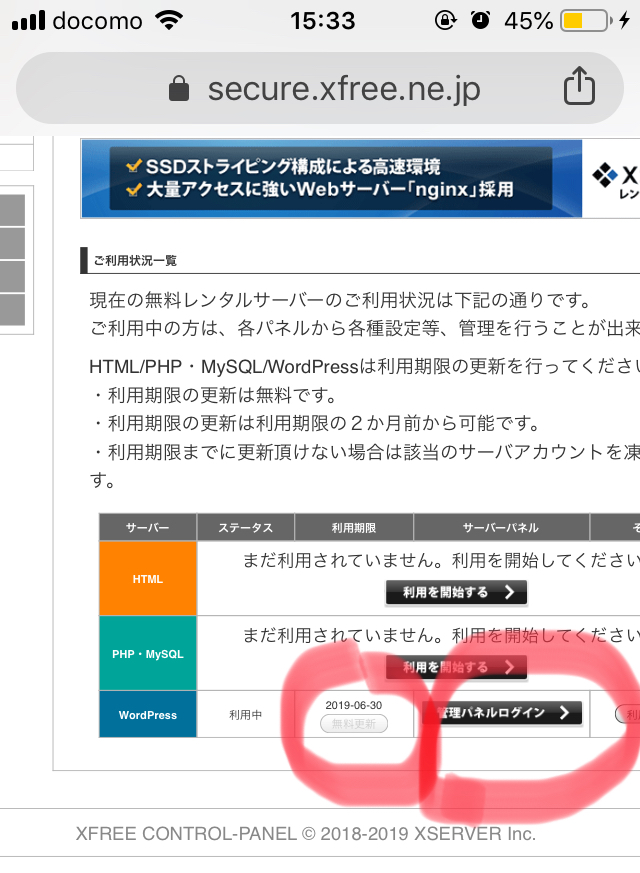This screenshot has width=640, height=873.
Task: Click the 無料更新 button under 2019-06-30
Action: coord(354,724)
